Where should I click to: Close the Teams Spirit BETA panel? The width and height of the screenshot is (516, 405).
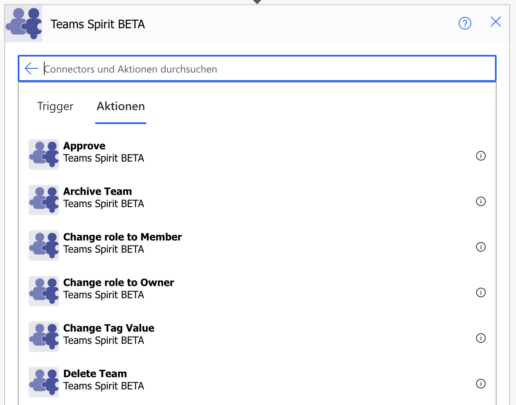(496, 22)
